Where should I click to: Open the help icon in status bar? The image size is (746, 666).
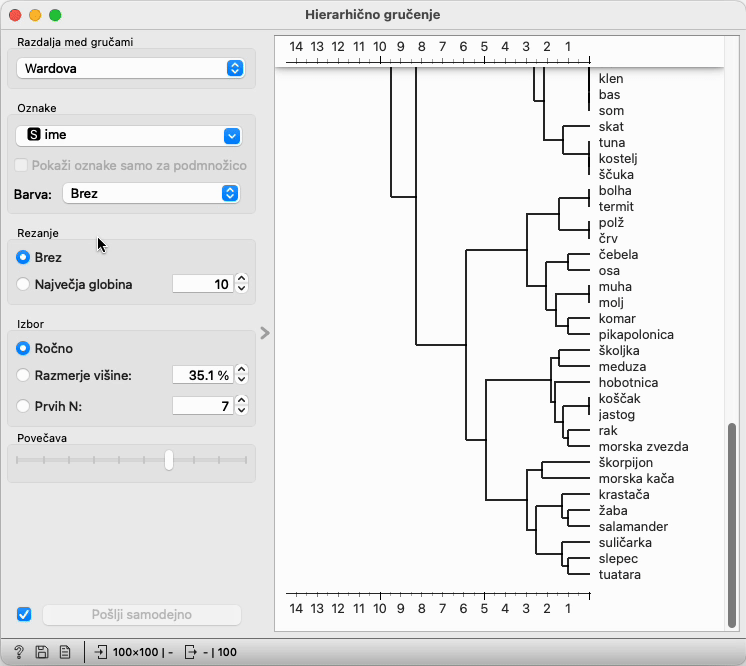[x=19, y=652]
